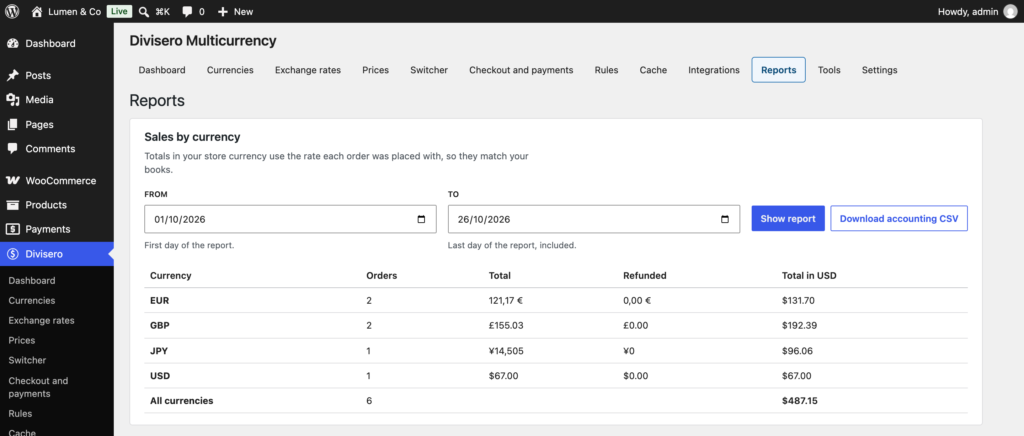Open Divisero submenu Prices link
Screen dimensions: 1024x436
point(22,340)
